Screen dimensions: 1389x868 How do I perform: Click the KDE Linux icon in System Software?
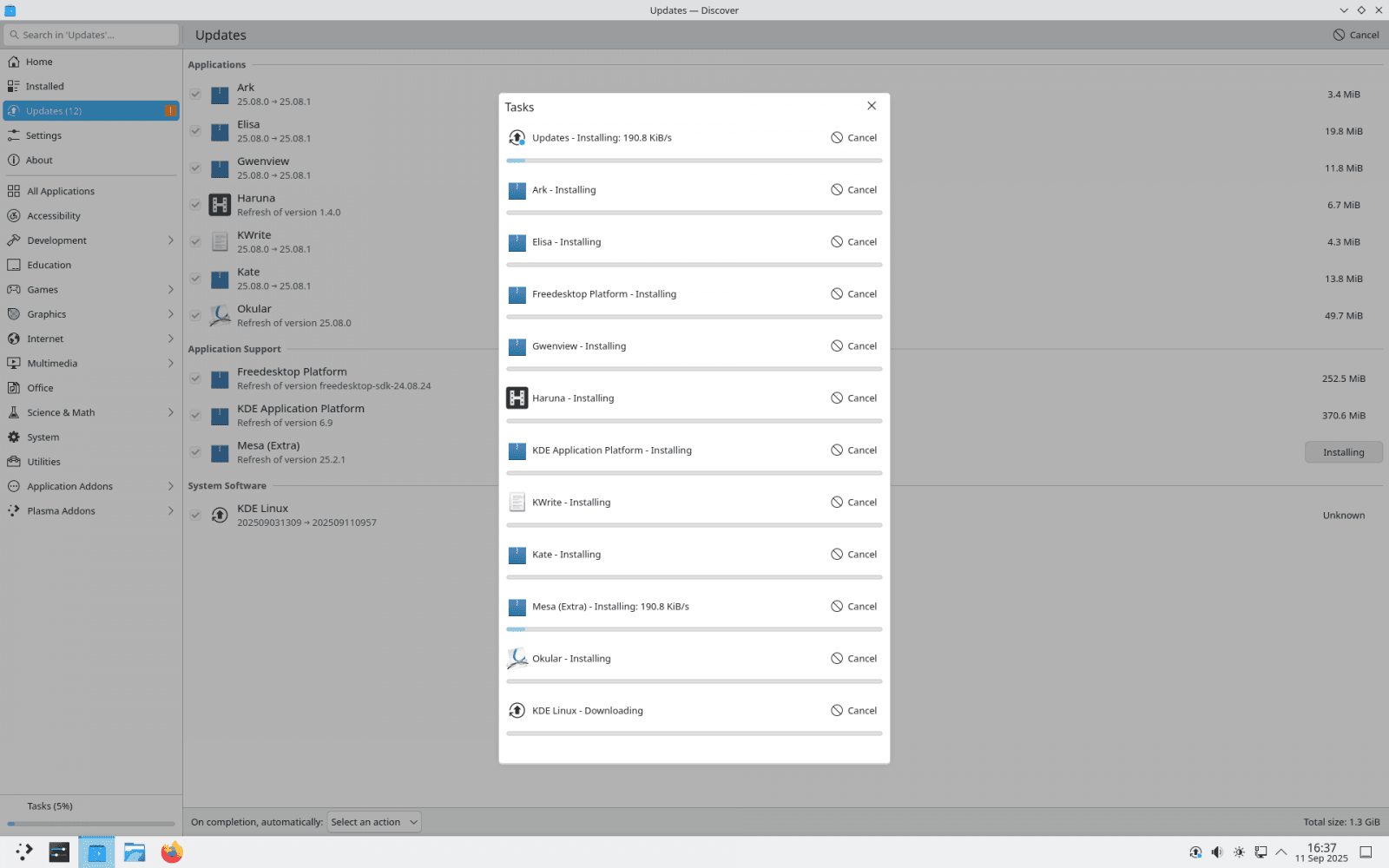[x=220, y=516]
